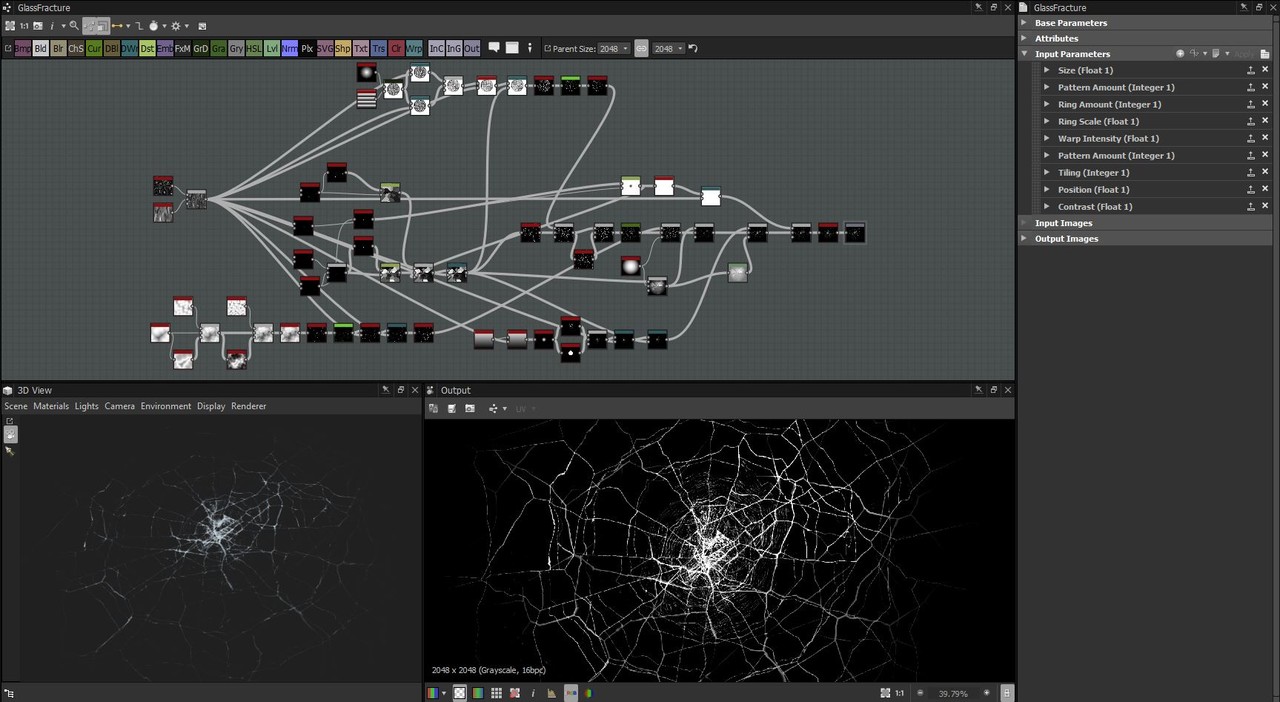Add a Blend node via Bld button
Image resolution: width=1280 pixels, height=702 pixels.
click(40, 48)
